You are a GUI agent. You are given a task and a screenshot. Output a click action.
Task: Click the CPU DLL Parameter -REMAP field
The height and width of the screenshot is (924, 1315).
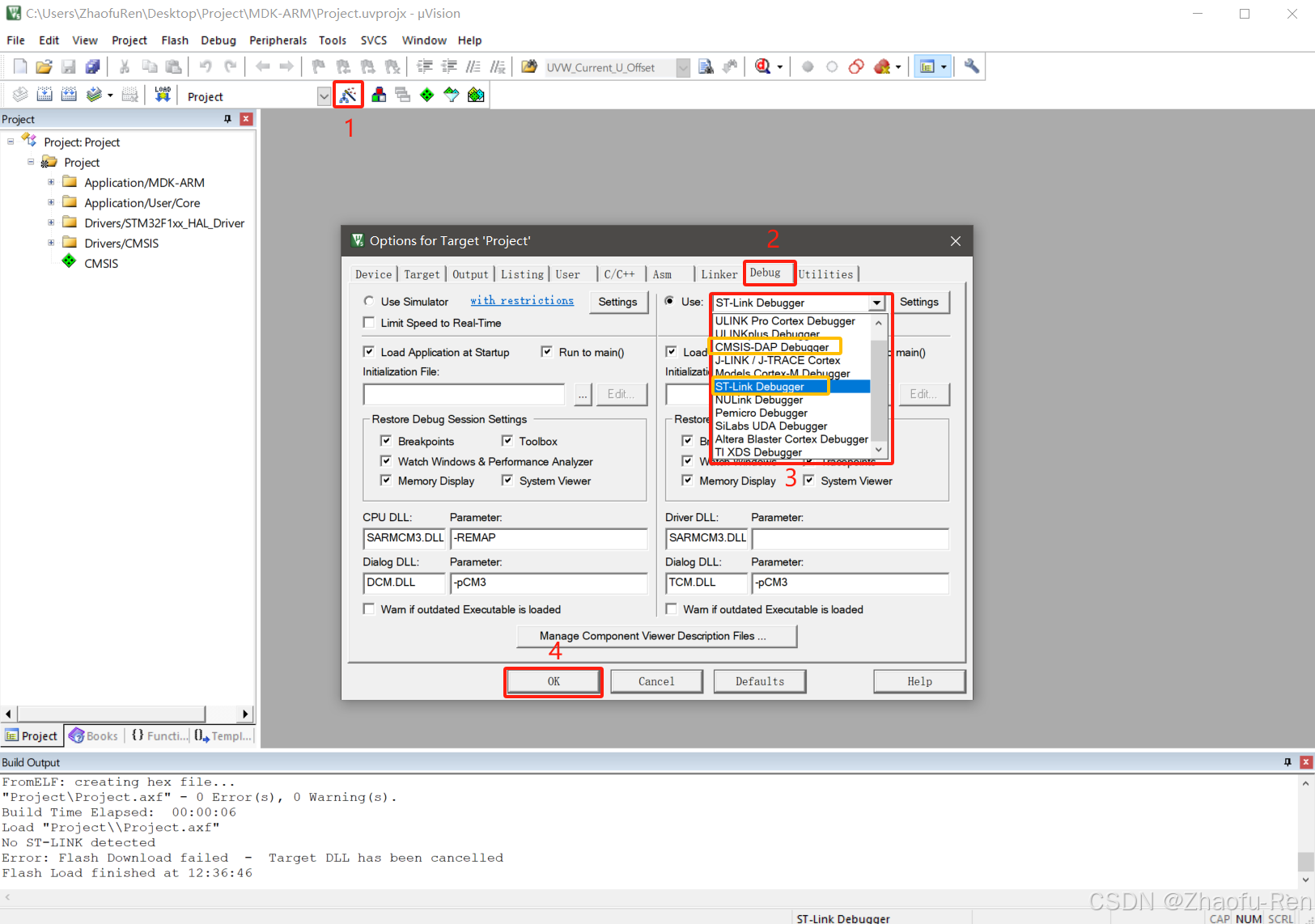coord(549,539)
